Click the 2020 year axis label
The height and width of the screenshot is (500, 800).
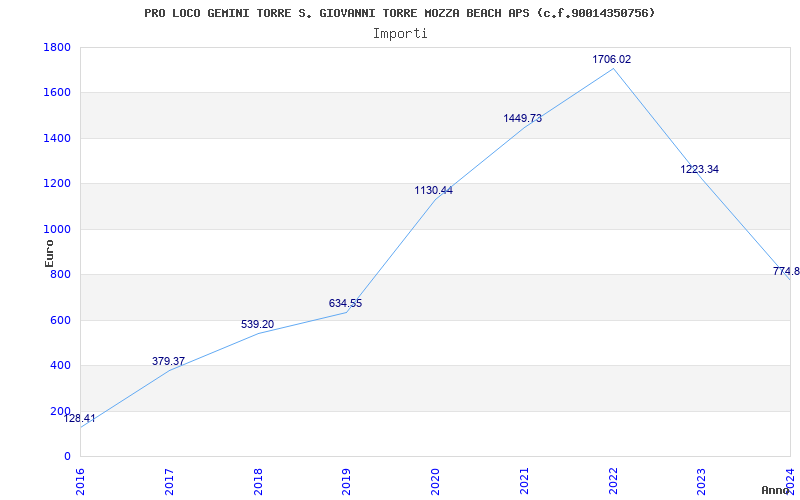coord(435,481)
